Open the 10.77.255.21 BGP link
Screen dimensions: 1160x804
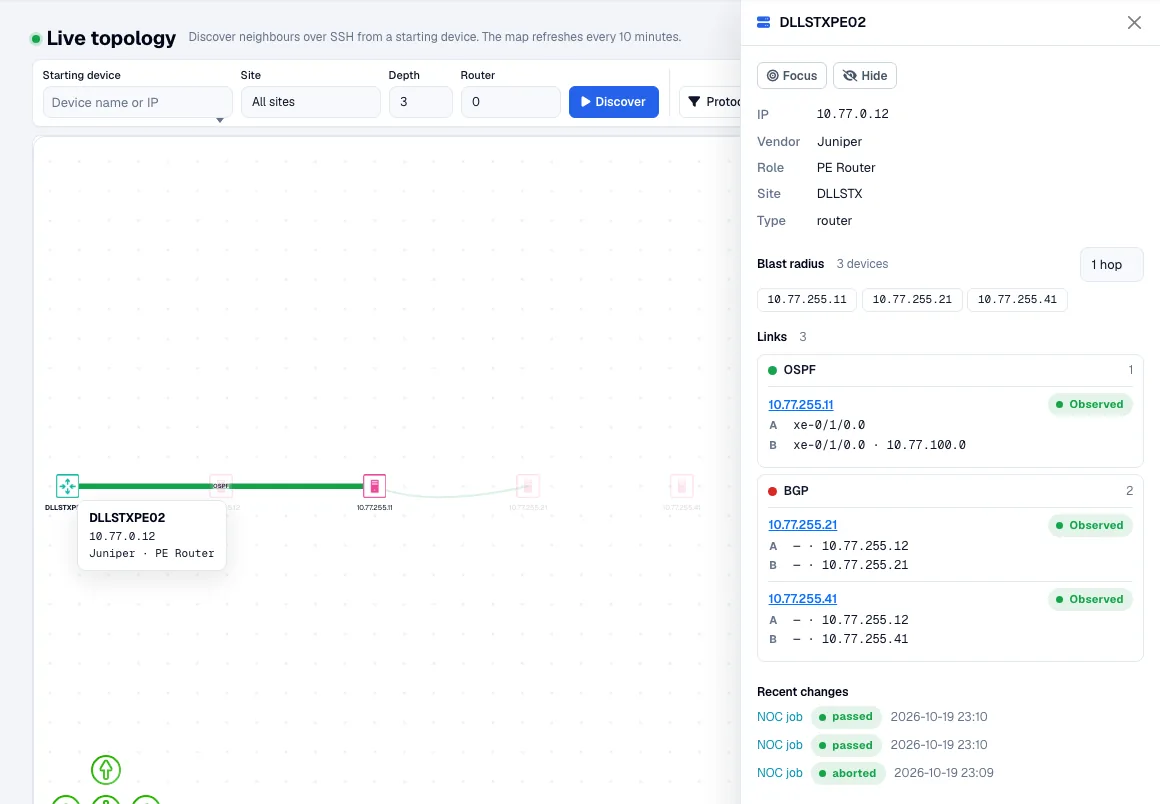click(x=803, y=525)
